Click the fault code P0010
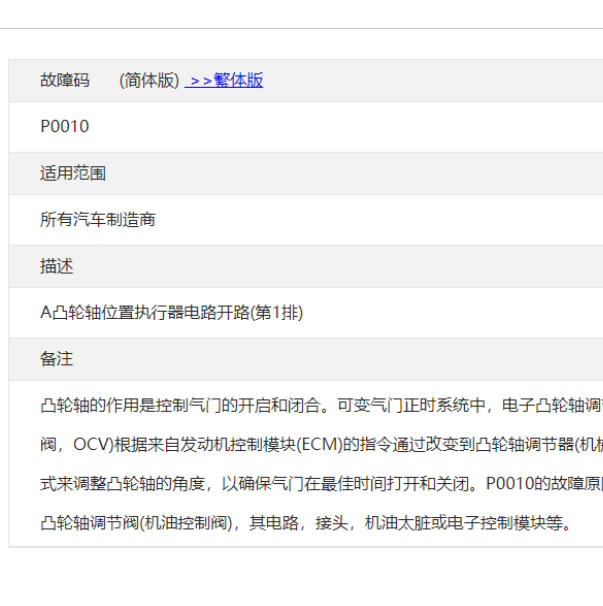This screenshot has width=603, height=606. coord(65,126)
